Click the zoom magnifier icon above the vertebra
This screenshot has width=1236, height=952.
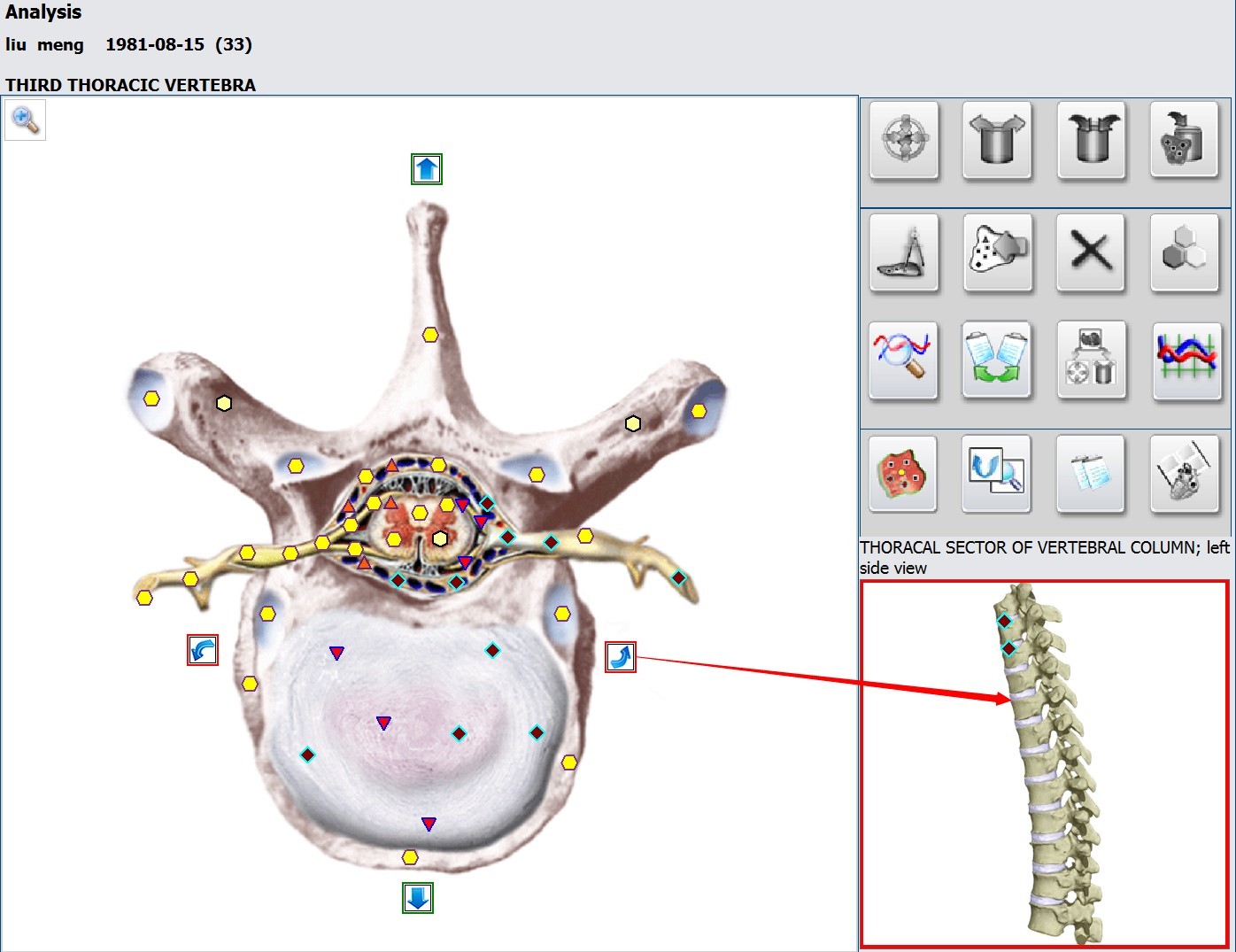pyautogui.click(x=25, y=120)
